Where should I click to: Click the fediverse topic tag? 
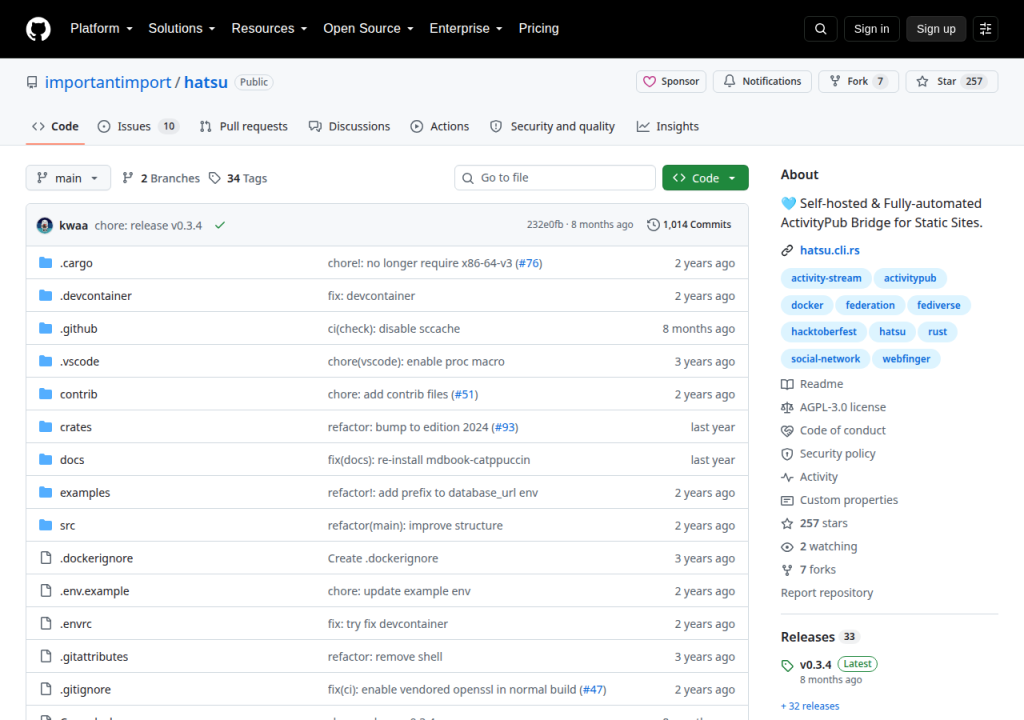938,305
